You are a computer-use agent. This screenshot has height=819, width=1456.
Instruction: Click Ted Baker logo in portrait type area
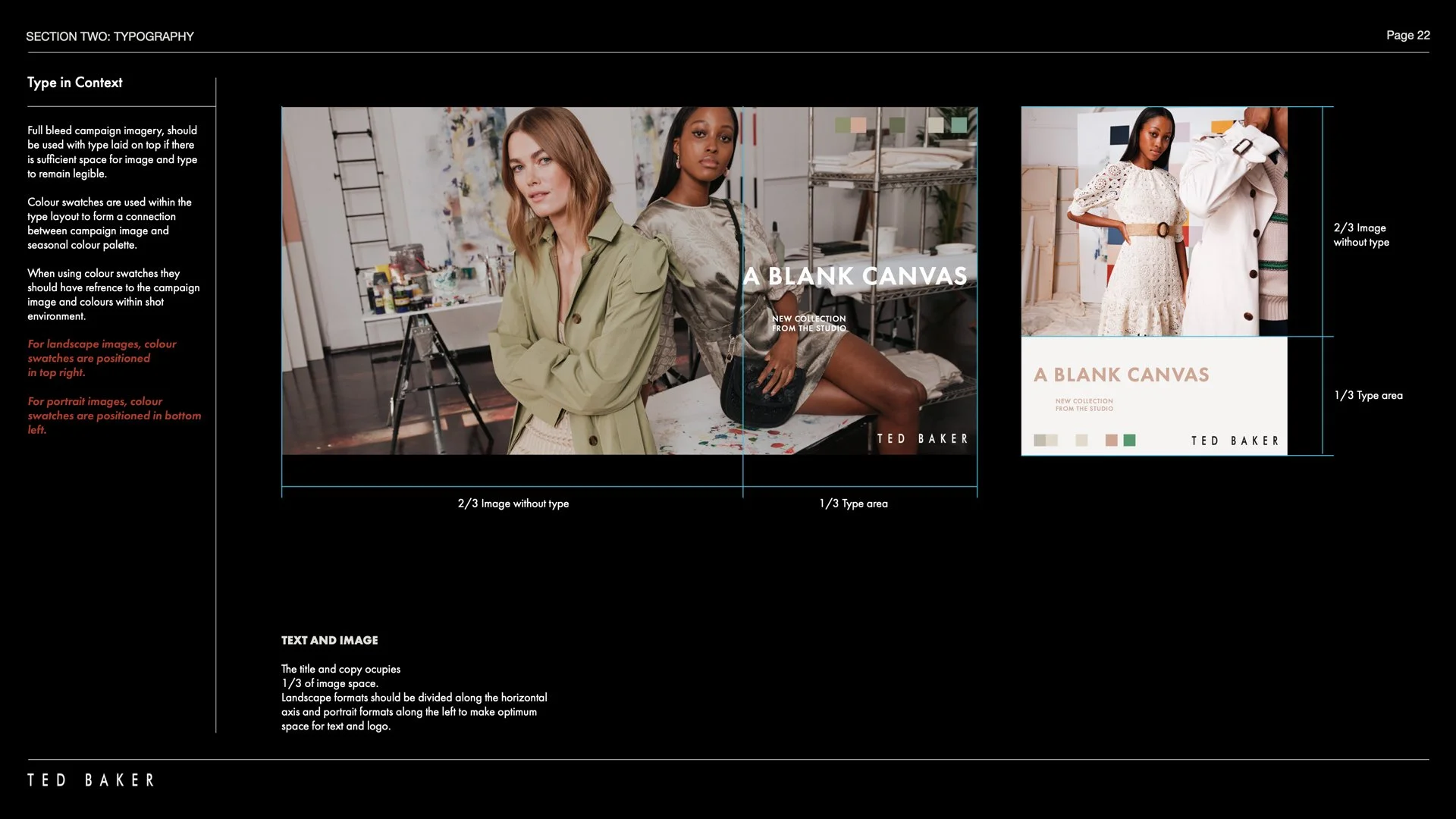tap(1235, 441)
